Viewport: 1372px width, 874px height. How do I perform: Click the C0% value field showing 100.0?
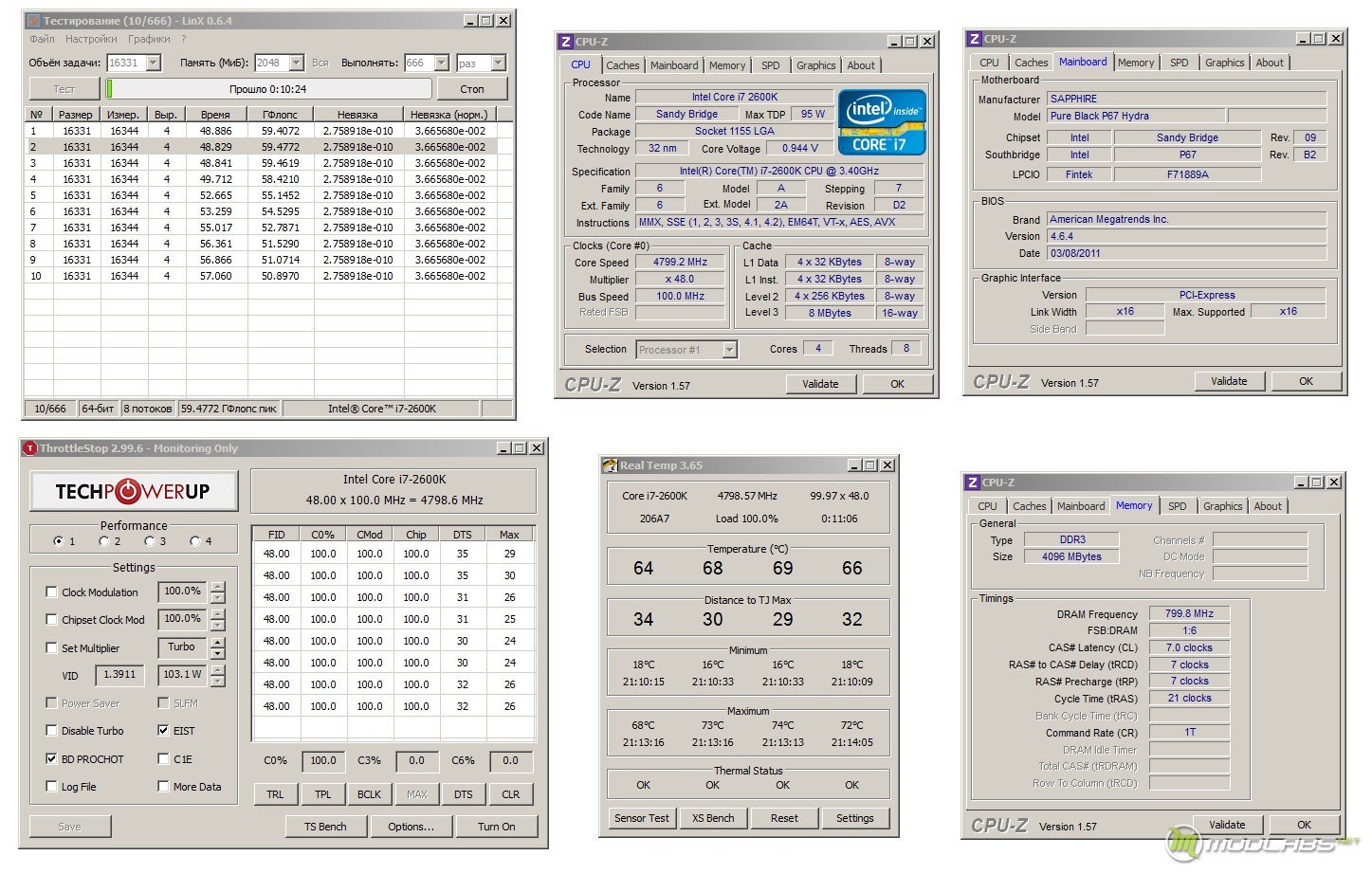click(322, 760)
